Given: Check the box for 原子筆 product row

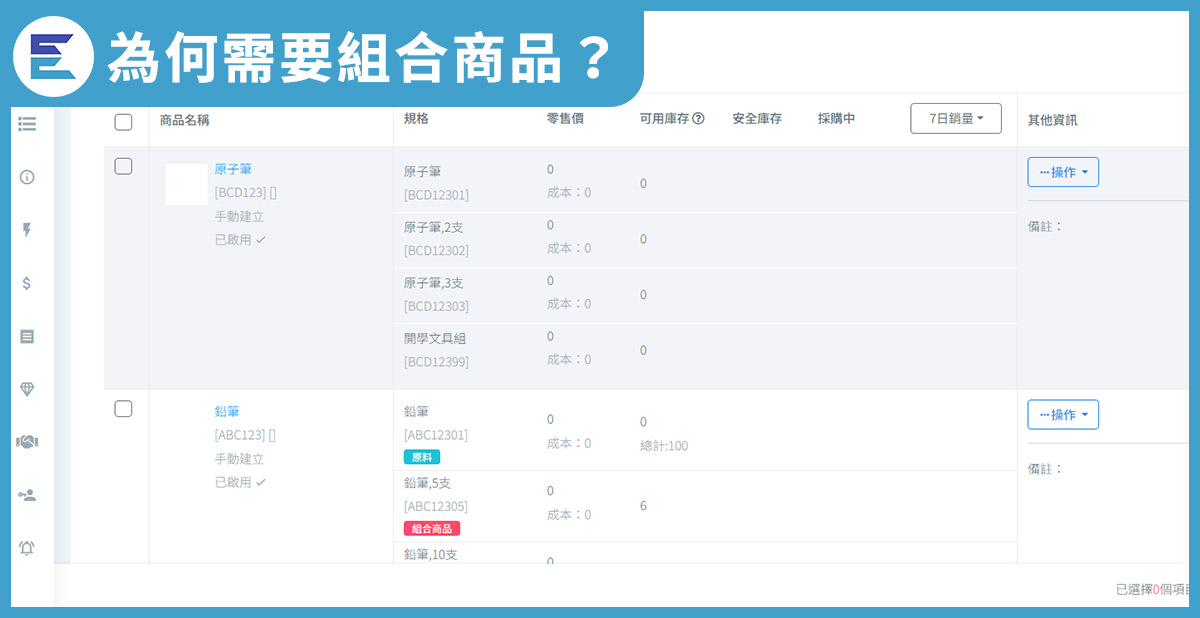Looking at the screenshot, I should (123, 166).
